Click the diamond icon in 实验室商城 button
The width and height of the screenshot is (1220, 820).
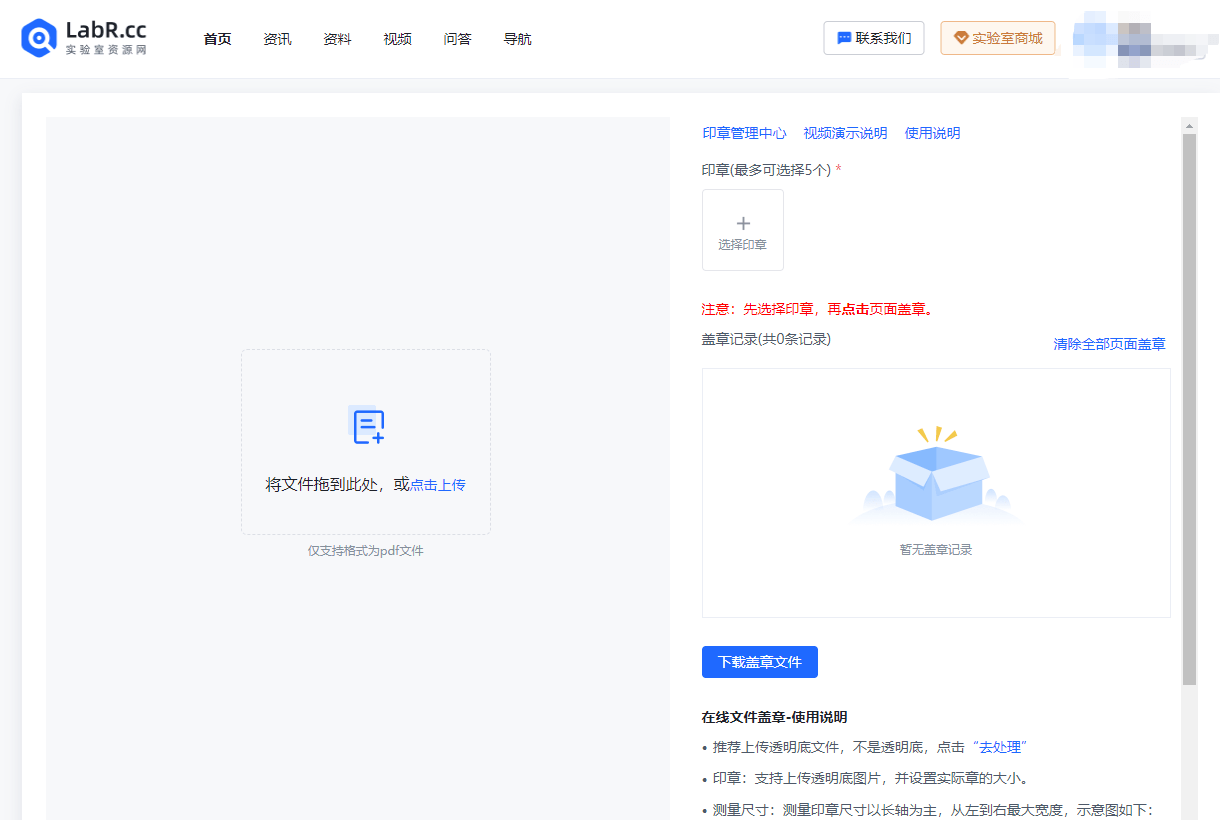(961, 38)
